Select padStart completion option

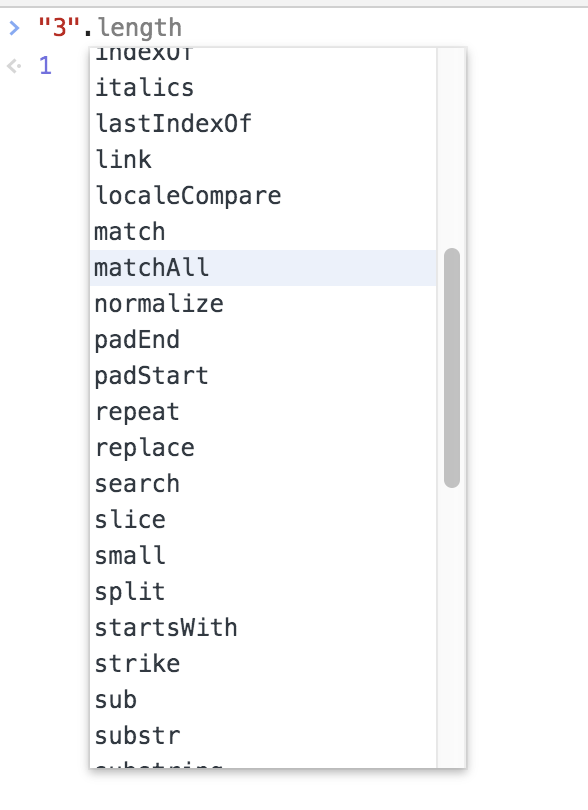tap(263, 376)
